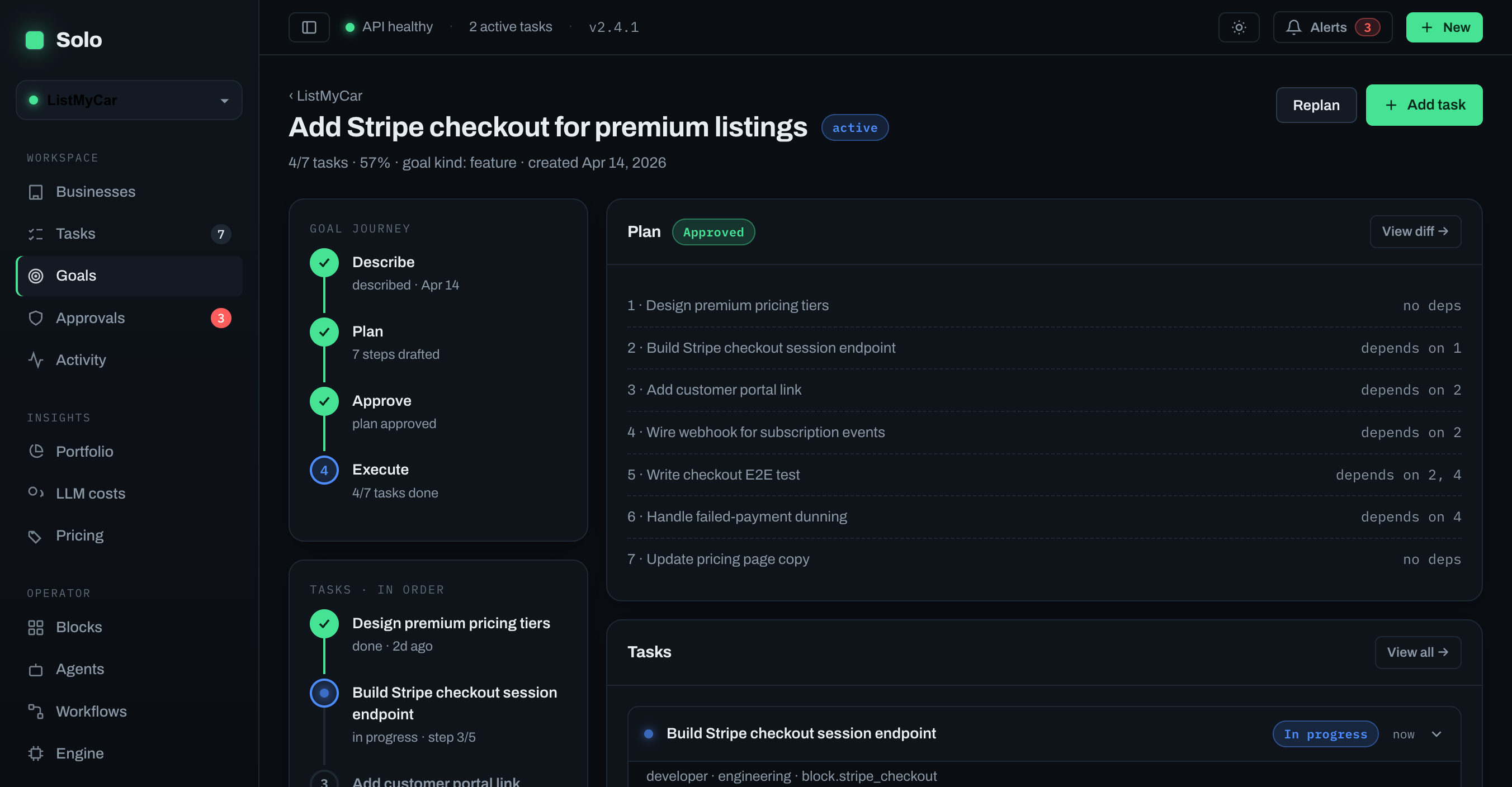Open Alerts bell icon
Viewport: 1512px width, 787px height.
[x=1294, y=27]
